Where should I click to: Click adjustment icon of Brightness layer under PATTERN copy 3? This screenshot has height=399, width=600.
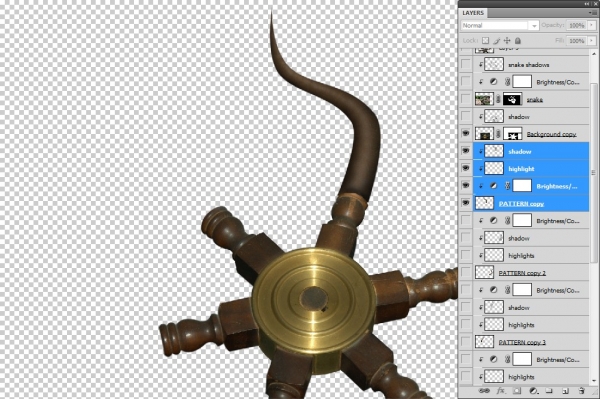pos(494,360)
